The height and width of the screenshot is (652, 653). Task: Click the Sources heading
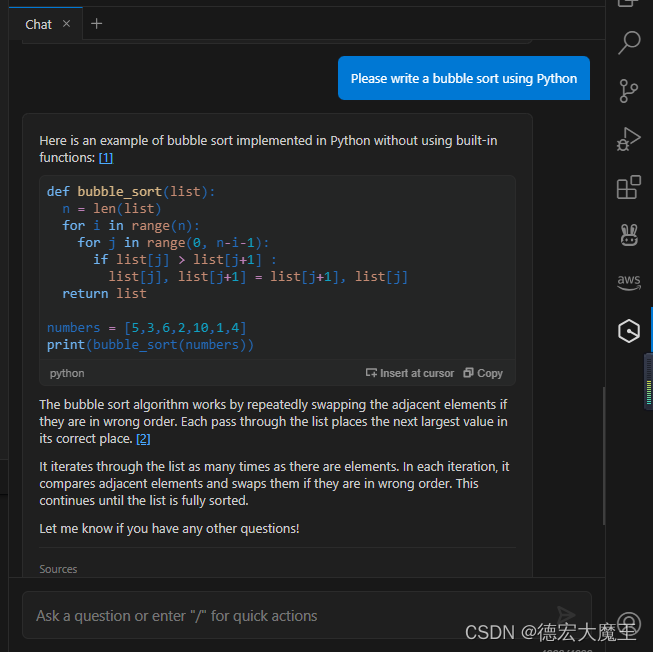58,569
